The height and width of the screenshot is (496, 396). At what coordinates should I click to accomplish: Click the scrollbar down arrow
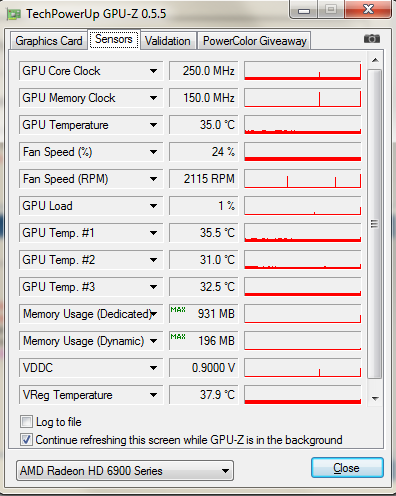[x=375, y=398]
